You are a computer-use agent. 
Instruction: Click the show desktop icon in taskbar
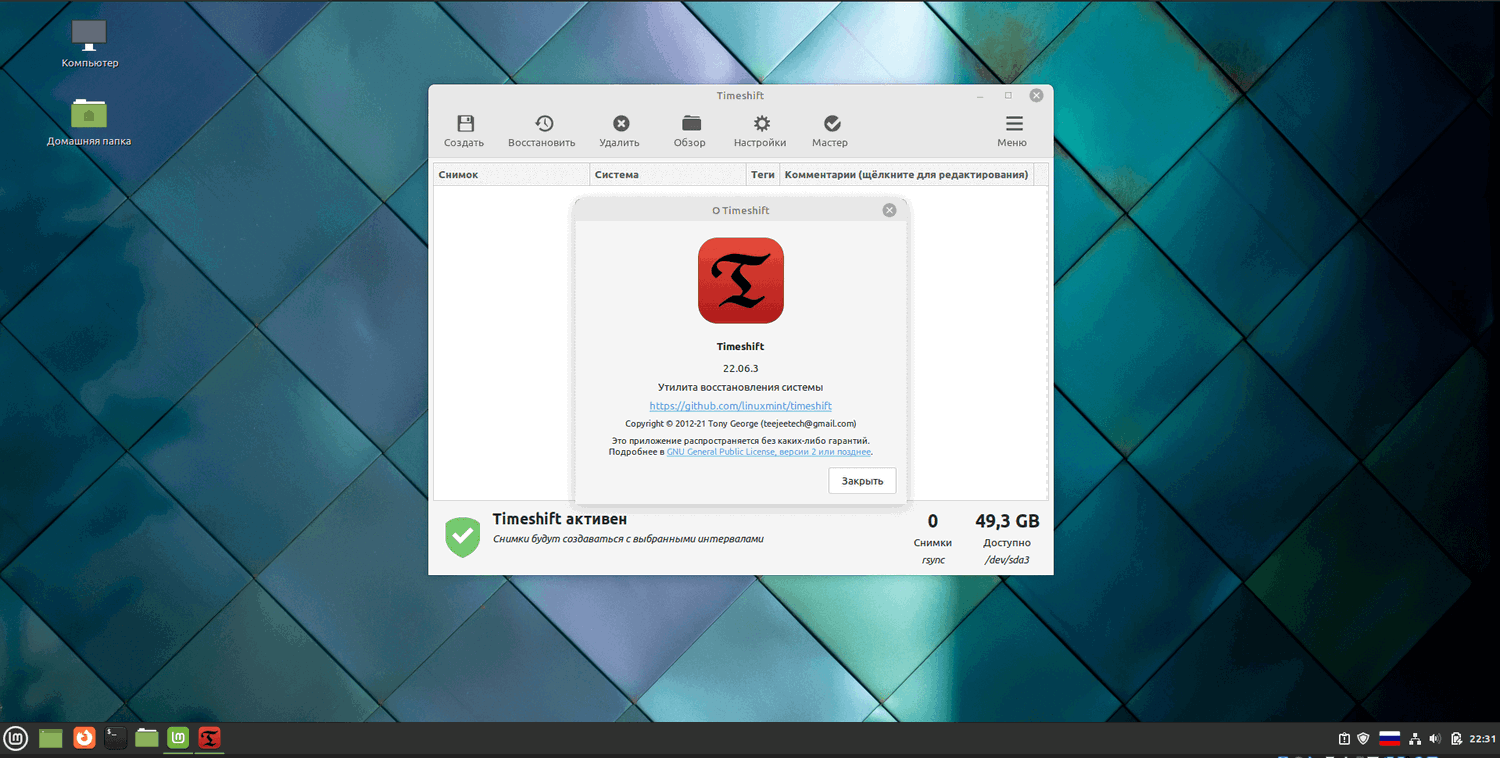tap(51, 739)
